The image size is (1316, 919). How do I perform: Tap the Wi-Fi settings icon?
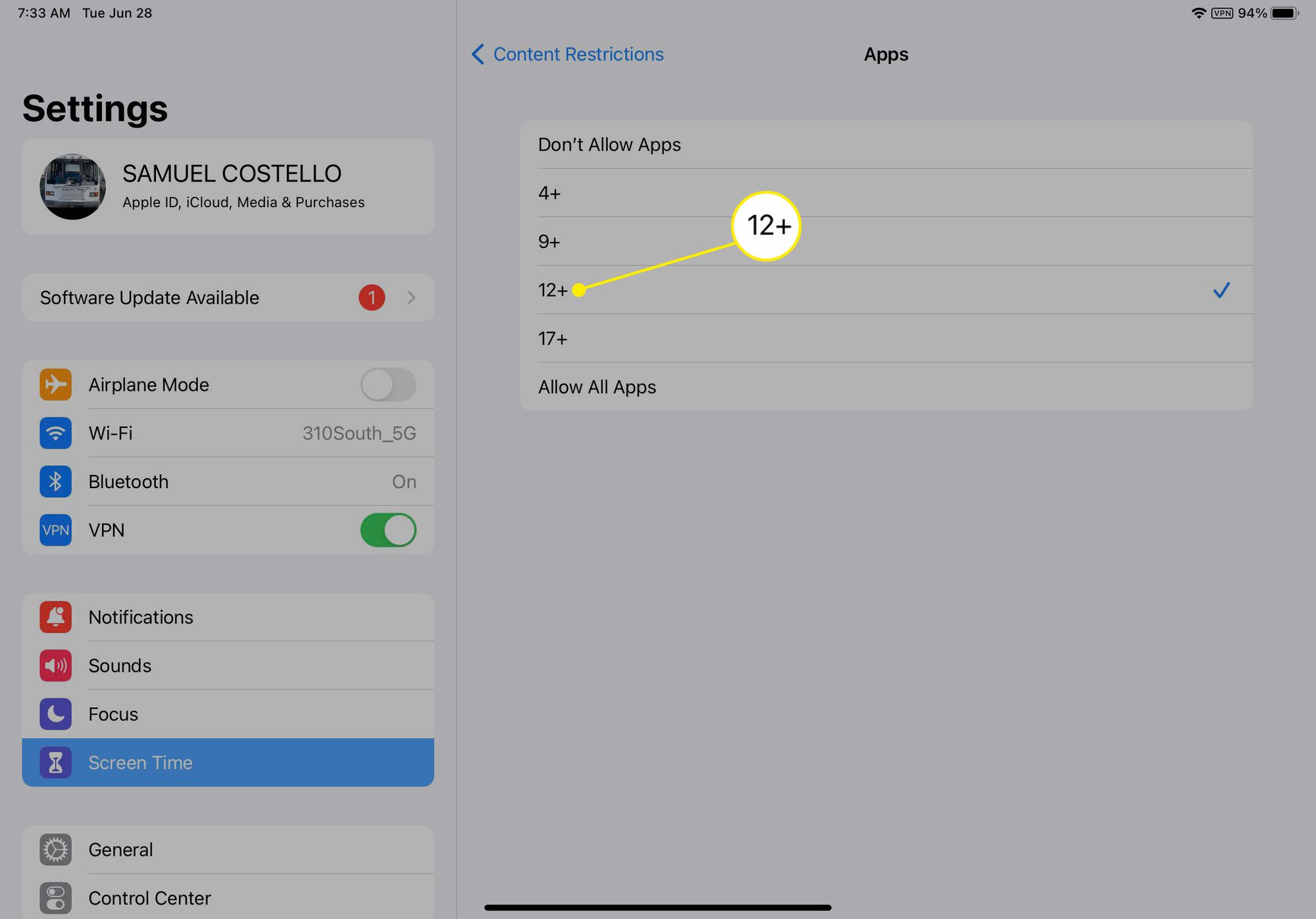[54, 432]
